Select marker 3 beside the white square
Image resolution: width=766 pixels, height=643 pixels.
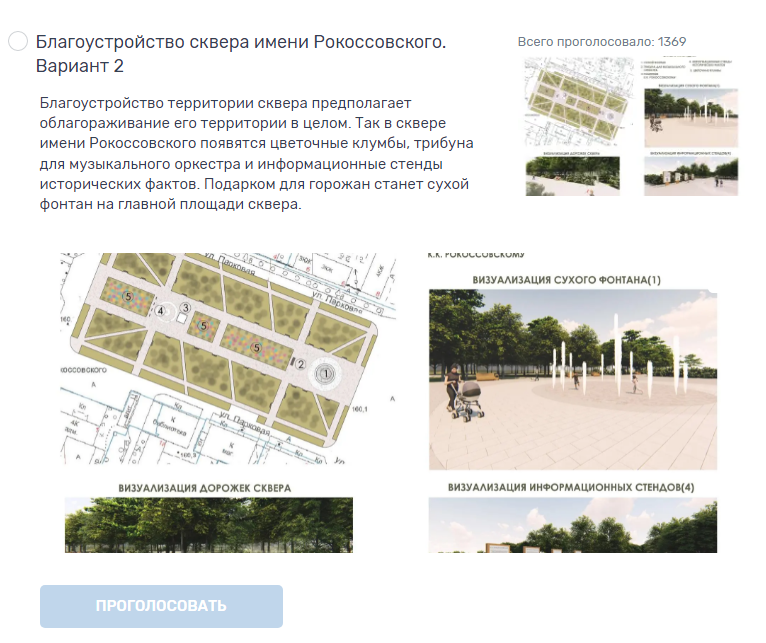pos(185,308)
